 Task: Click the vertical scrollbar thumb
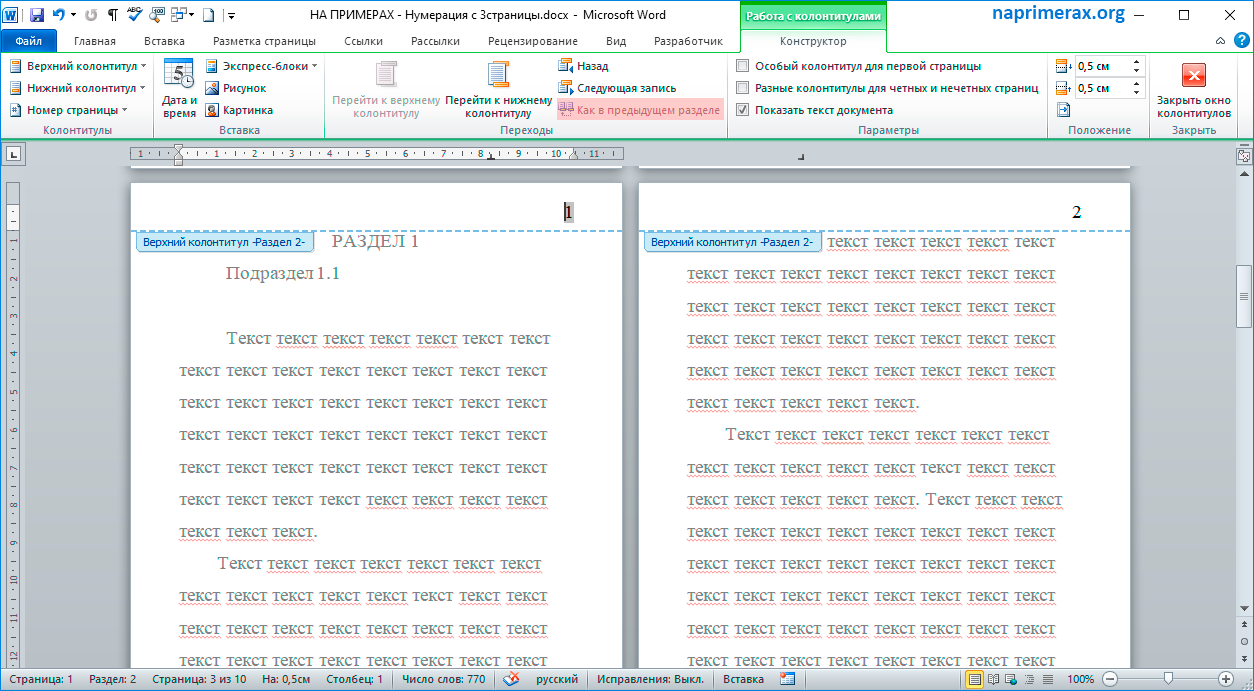pos(1244,296)
